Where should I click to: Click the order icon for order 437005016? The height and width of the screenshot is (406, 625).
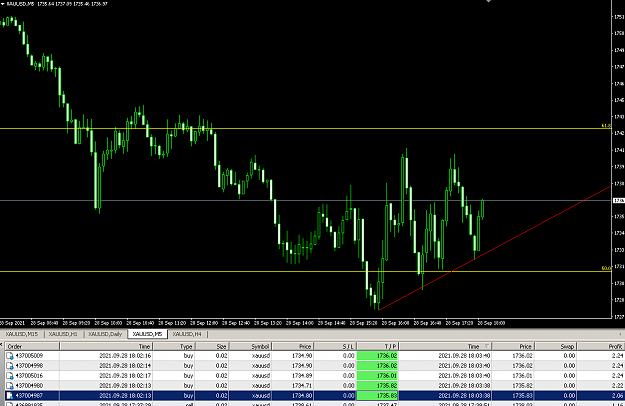pyautogui.click(x=10, y=376)
